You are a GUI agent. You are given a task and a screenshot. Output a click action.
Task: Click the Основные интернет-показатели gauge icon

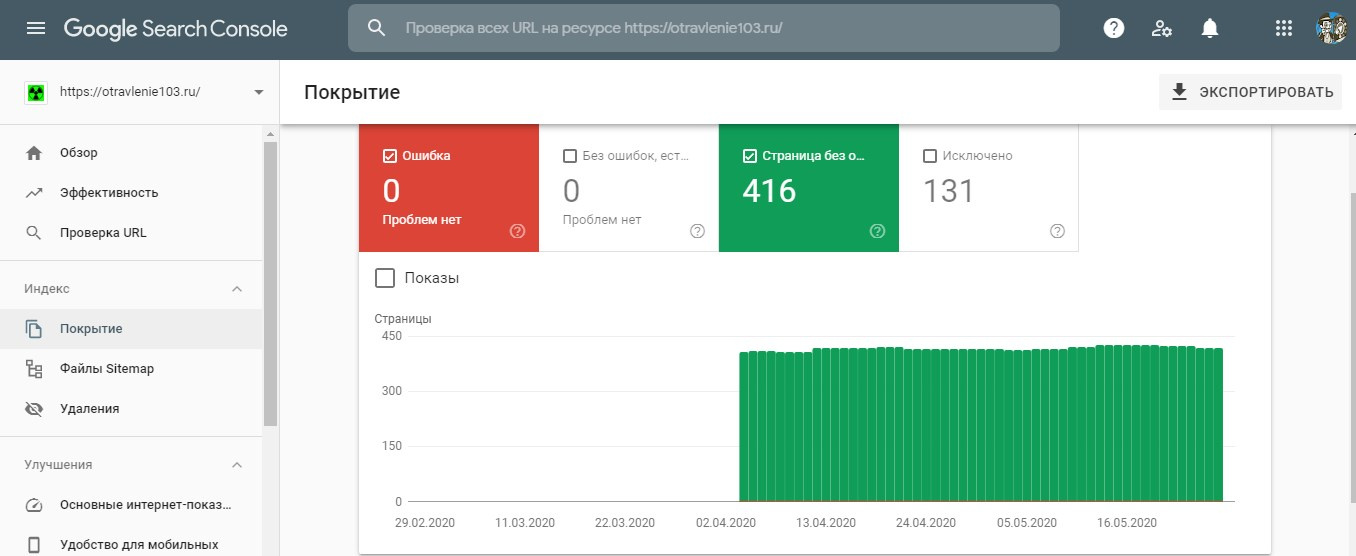click(34, 505)
